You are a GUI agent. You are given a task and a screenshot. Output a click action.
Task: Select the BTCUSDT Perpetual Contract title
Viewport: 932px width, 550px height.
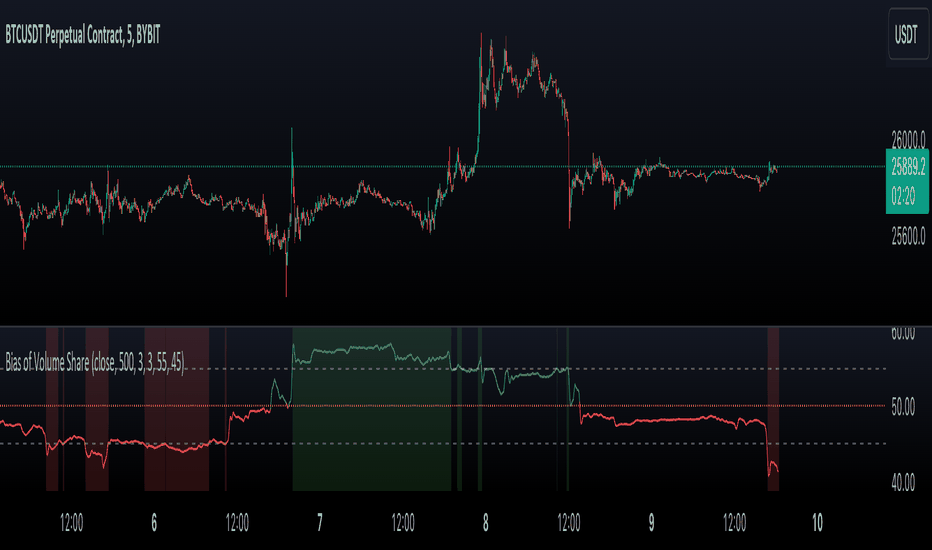tap(83, 35)
